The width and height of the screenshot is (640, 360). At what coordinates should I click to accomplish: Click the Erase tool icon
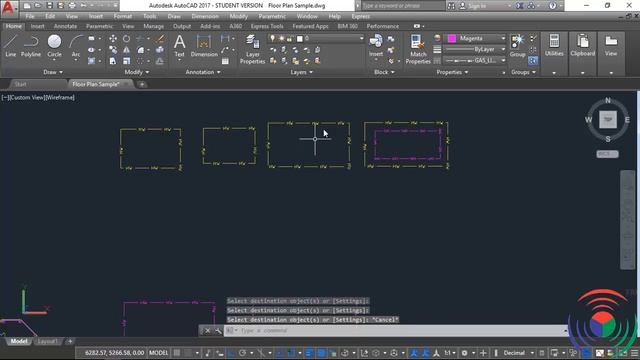(x=160, y=38)
